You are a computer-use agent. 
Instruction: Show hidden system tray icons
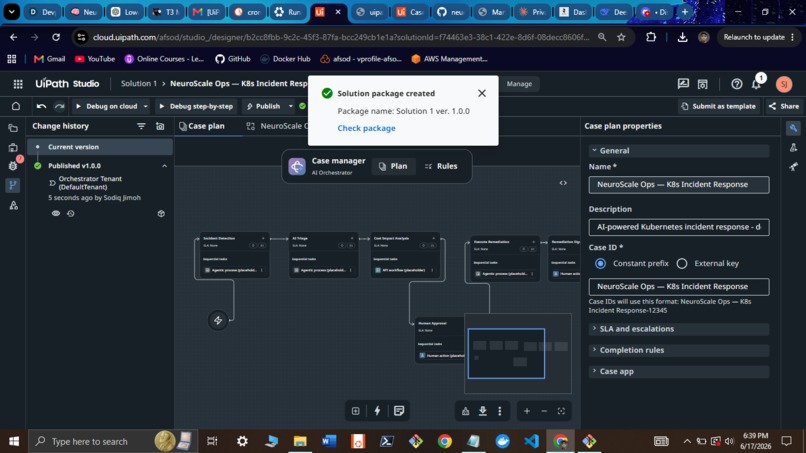coord(687,441)
